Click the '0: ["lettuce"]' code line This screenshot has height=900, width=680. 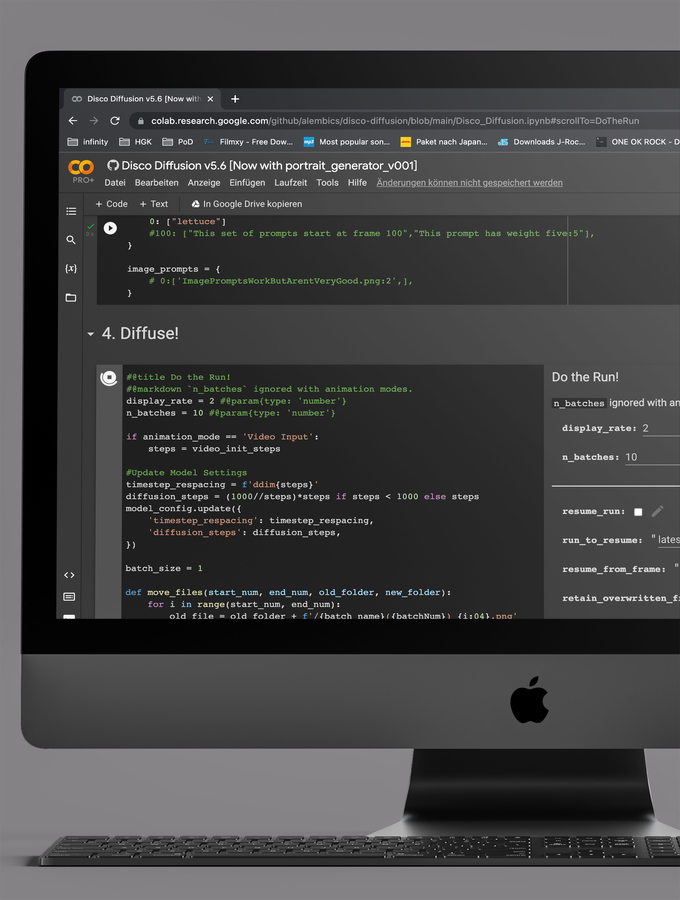(188, 222)
